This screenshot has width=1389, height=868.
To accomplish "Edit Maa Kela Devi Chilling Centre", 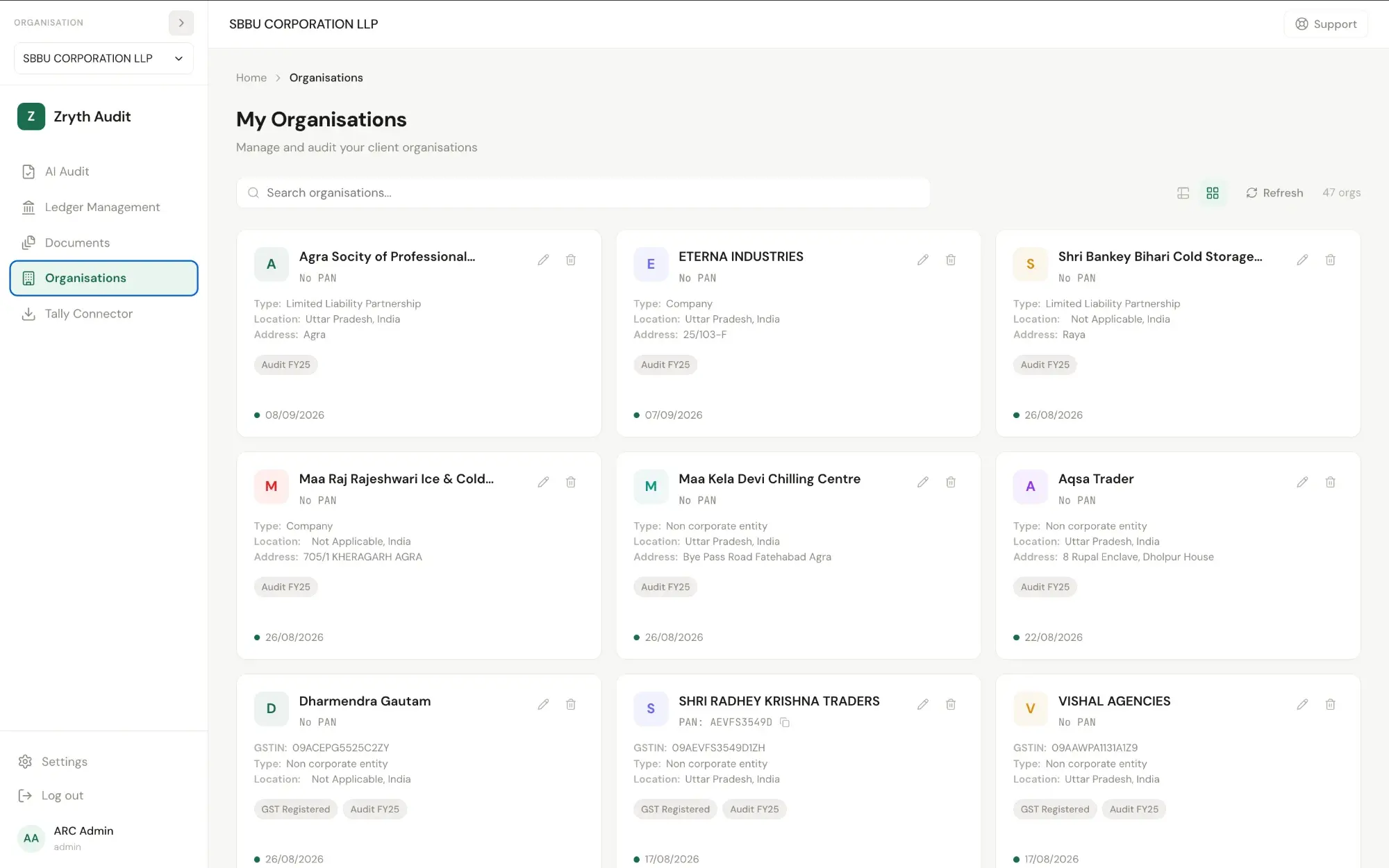I will [923, 482].
